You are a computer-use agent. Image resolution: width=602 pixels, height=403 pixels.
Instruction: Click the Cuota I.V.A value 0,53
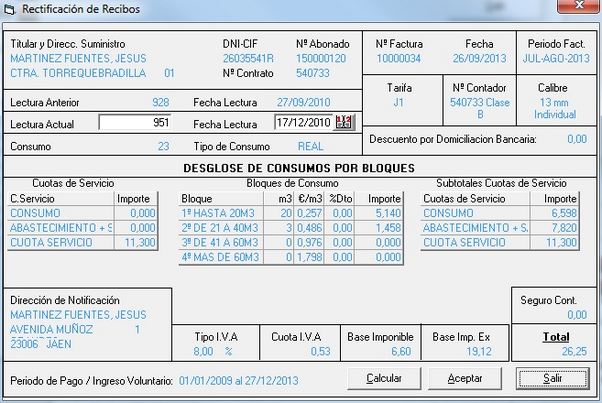[321, 351]
